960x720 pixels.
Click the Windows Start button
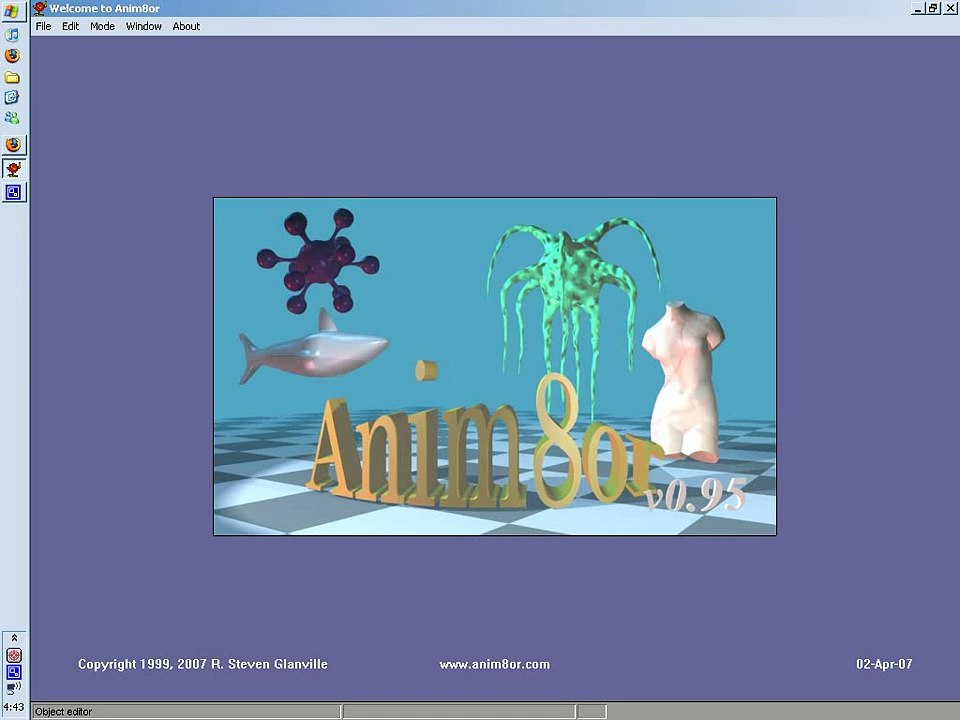coord(12,12)
